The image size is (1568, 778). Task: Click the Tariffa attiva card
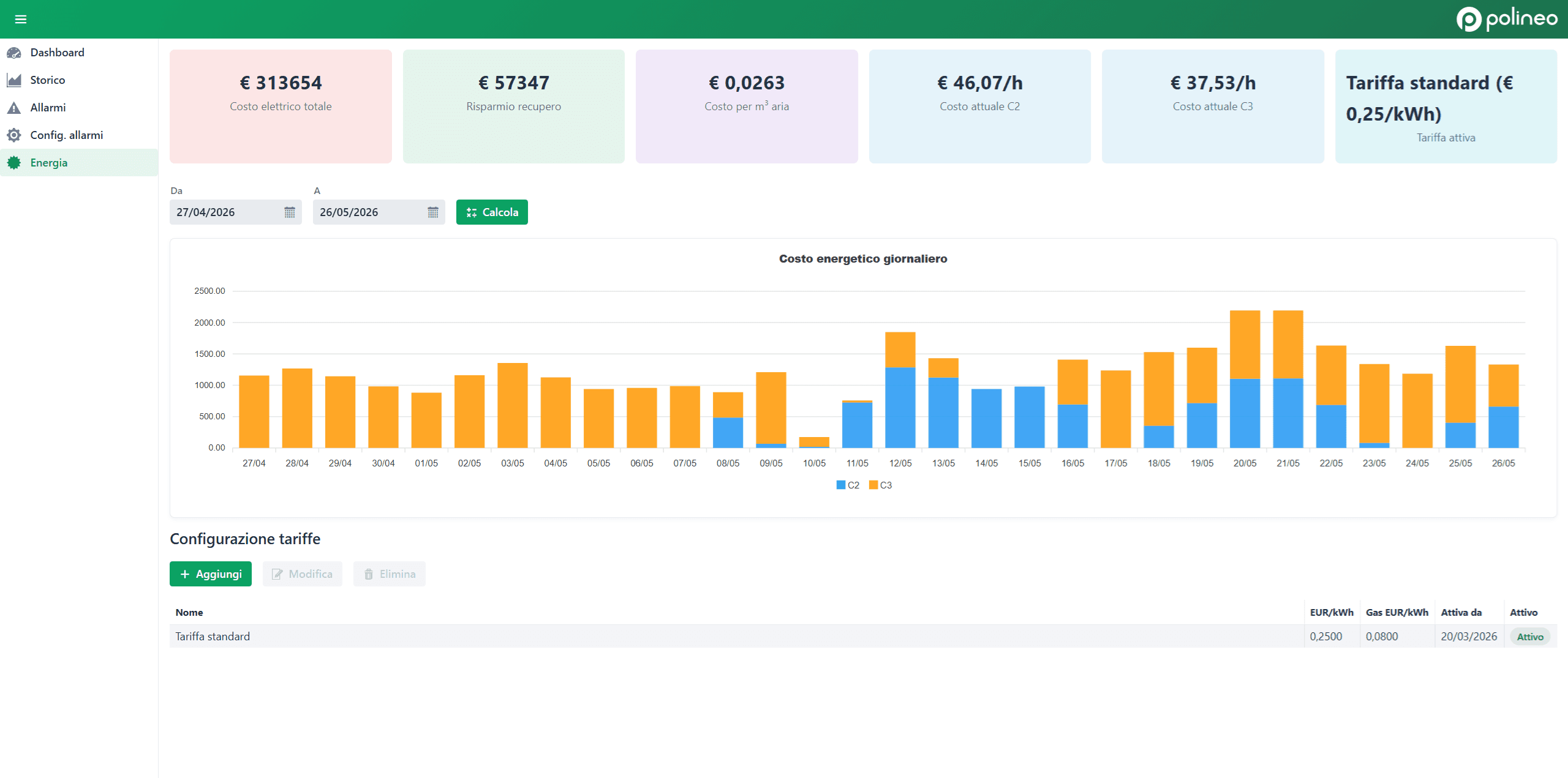tap(1446, 107)
